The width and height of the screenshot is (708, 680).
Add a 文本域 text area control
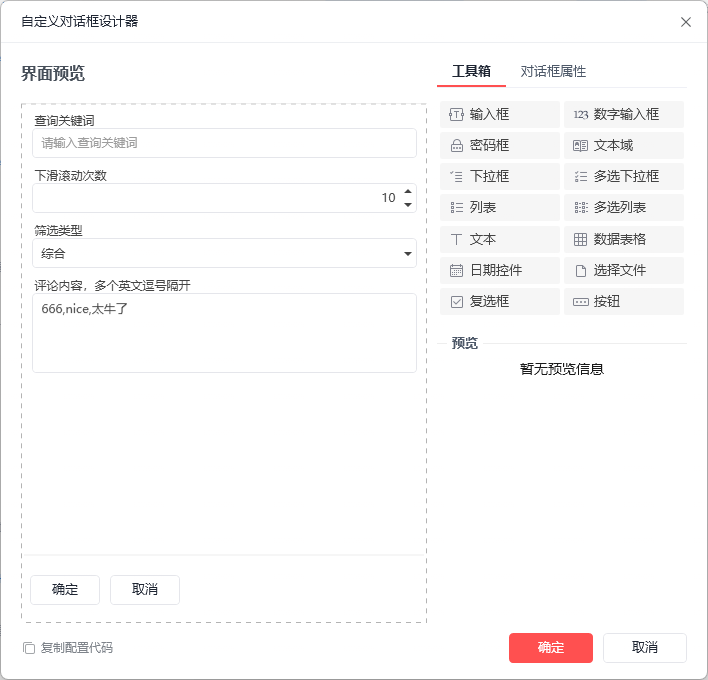point(624,145)
